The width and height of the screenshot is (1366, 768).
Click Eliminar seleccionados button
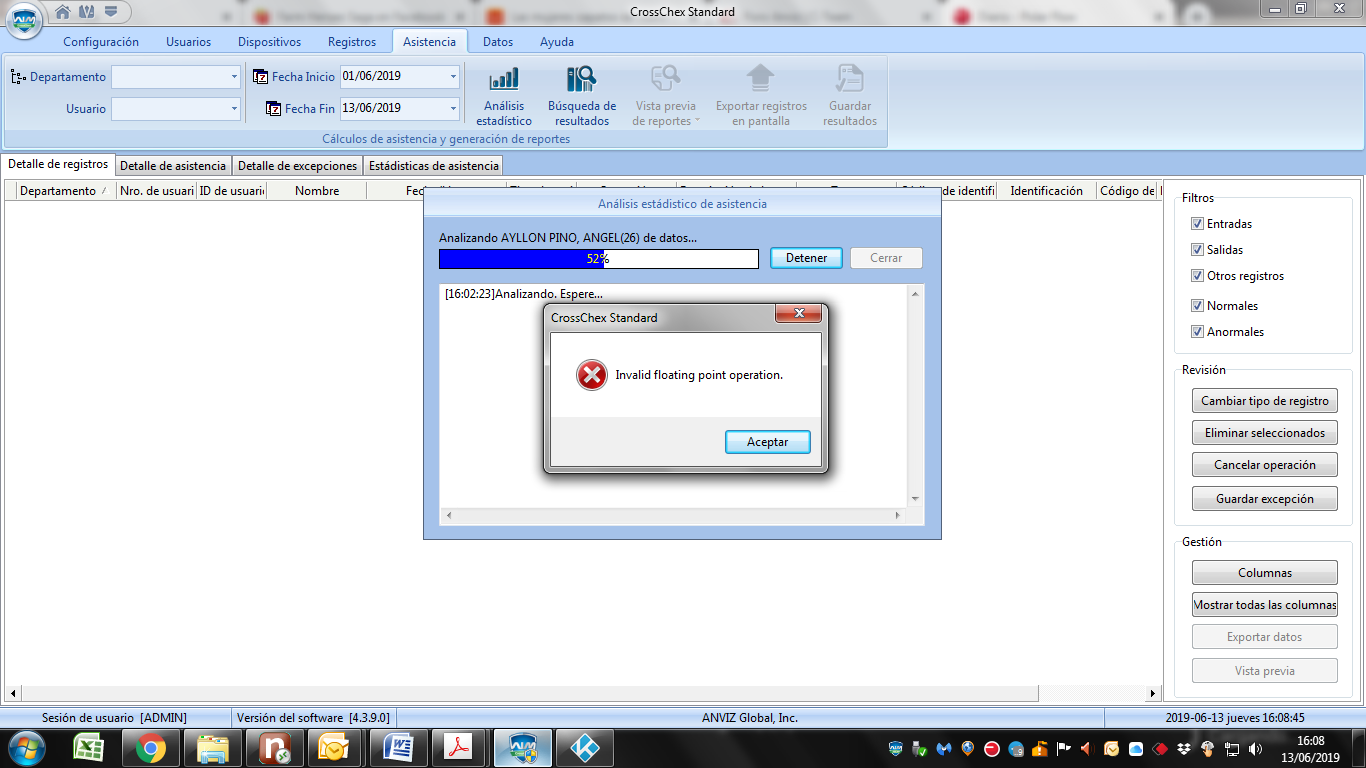point(1265,433)
